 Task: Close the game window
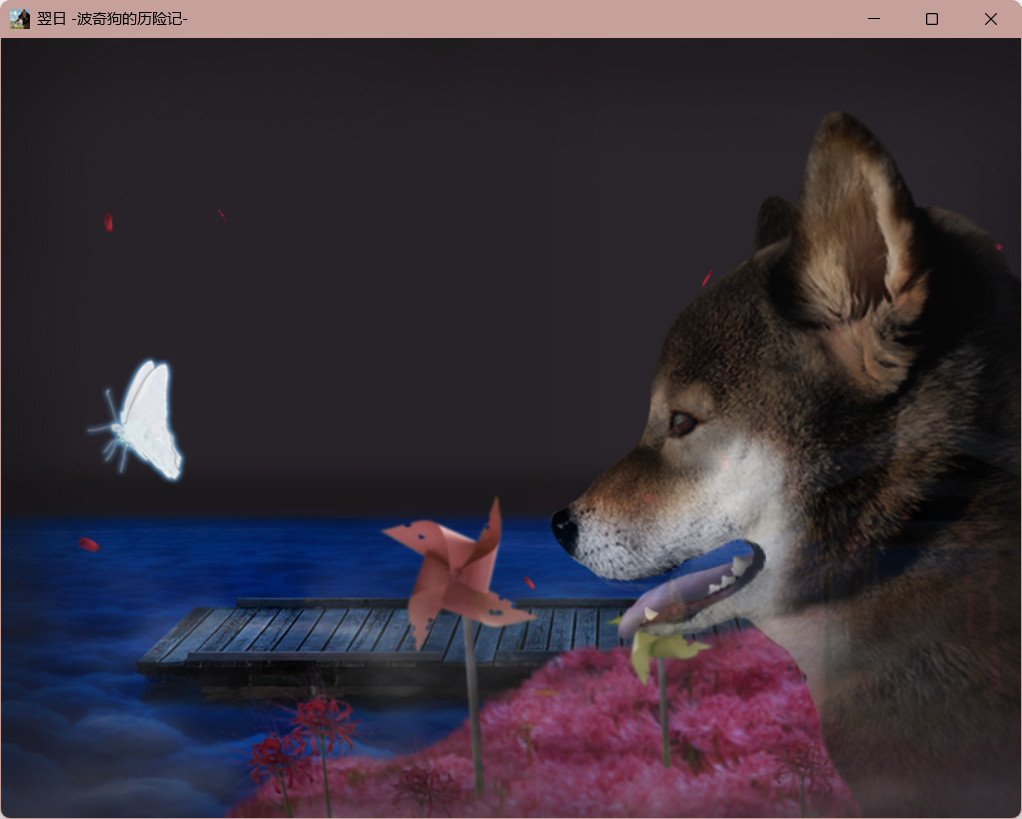(990, 19)
